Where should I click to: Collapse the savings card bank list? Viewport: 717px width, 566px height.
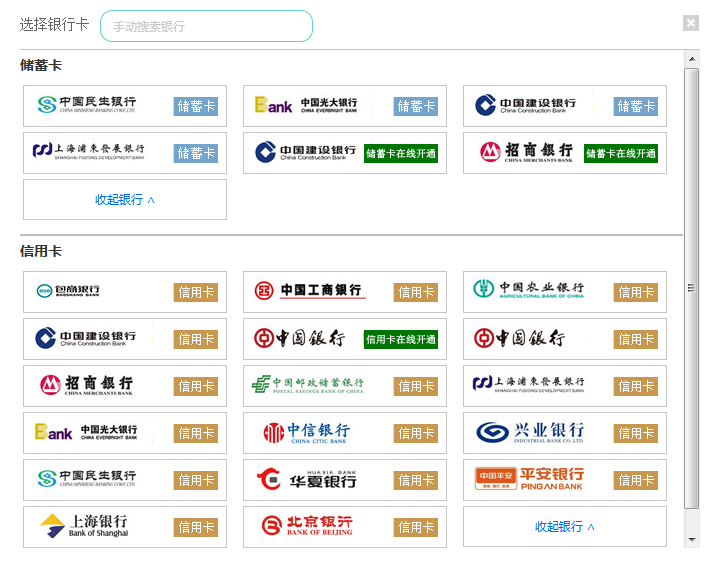[x=125, y=200]
